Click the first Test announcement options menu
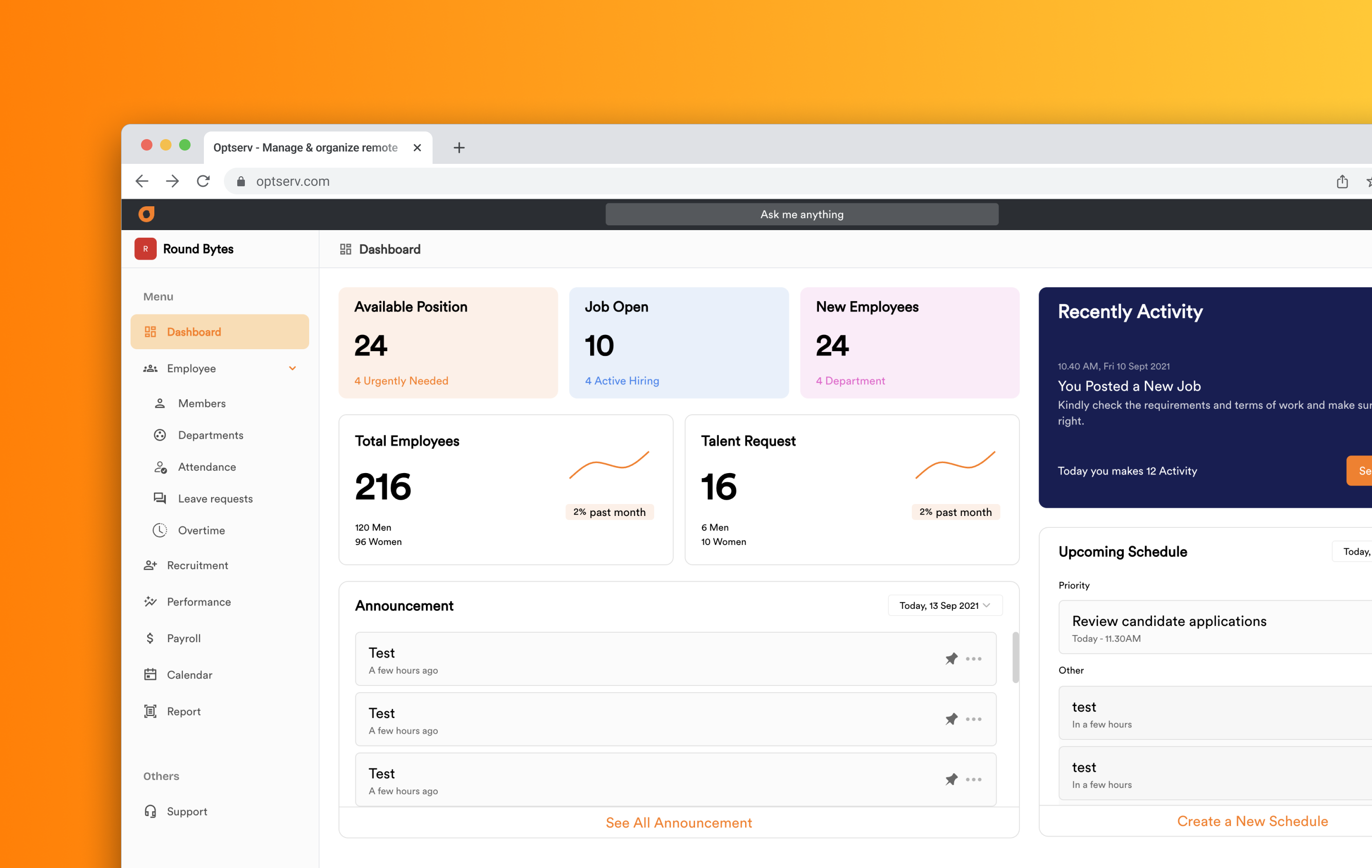Viewport: 1372px width, 868px height. 974,657
